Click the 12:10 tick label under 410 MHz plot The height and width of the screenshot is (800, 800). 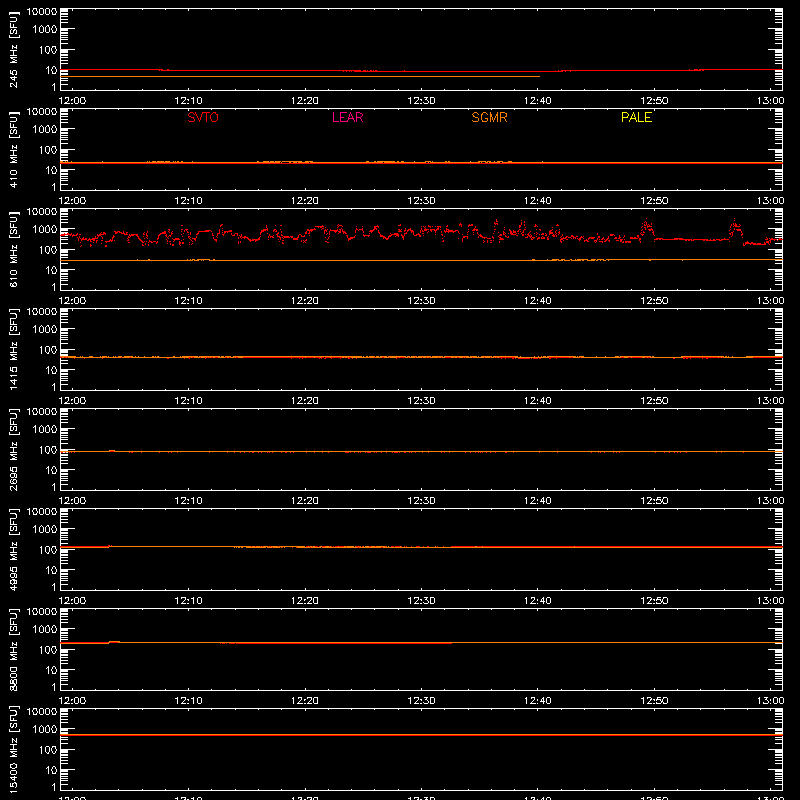188,201
